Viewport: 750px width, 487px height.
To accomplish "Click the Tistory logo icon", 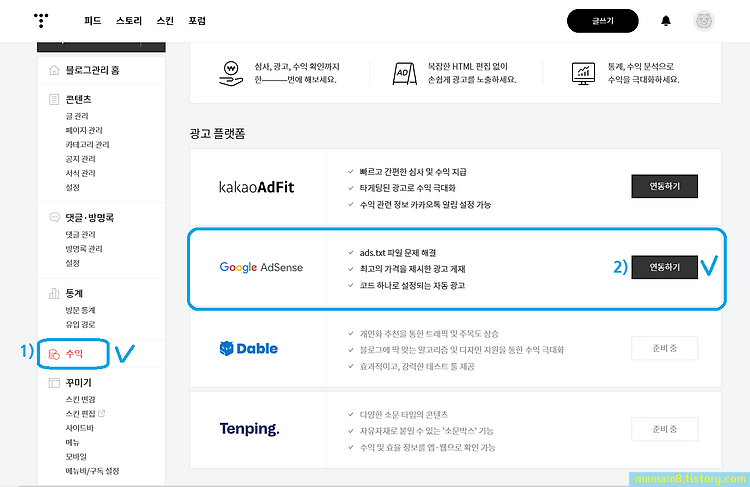I will (x=41, y=21).
